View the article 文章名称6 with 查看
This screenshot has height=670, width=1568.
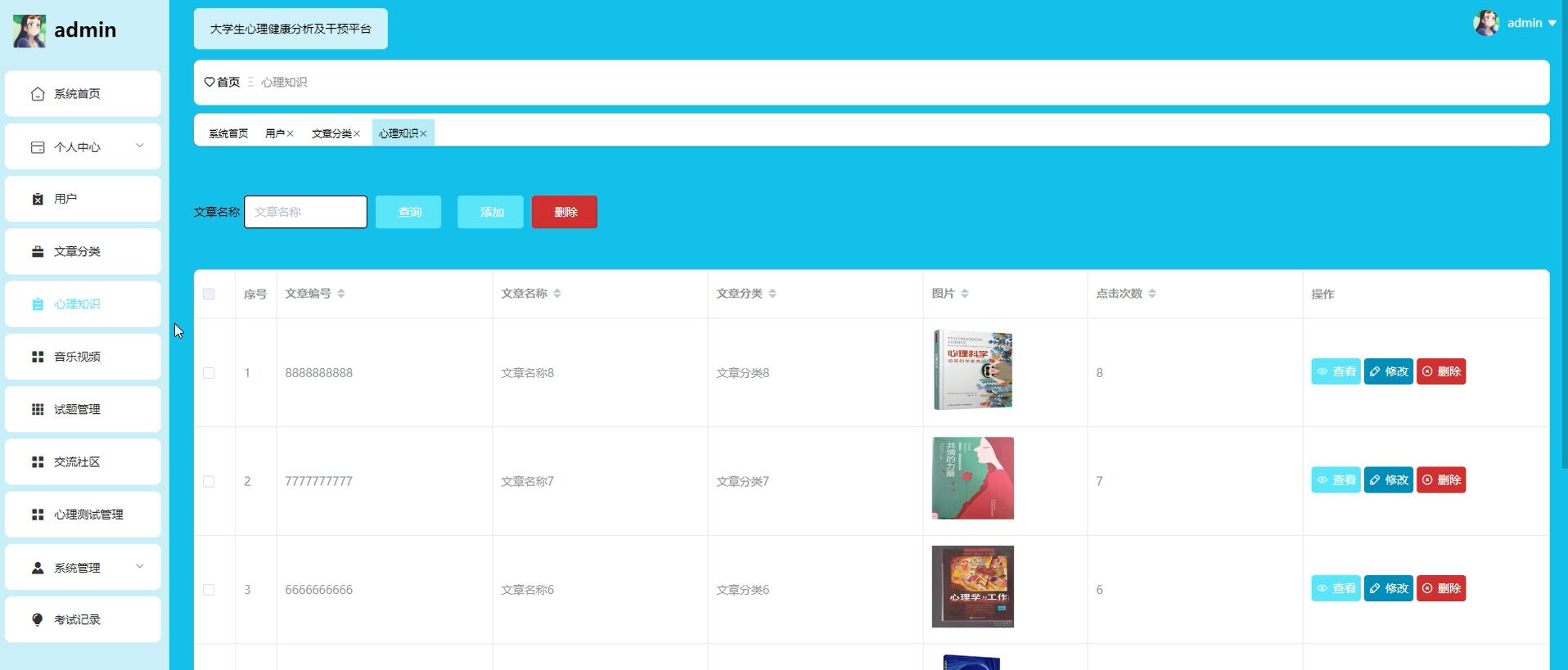1336,588
